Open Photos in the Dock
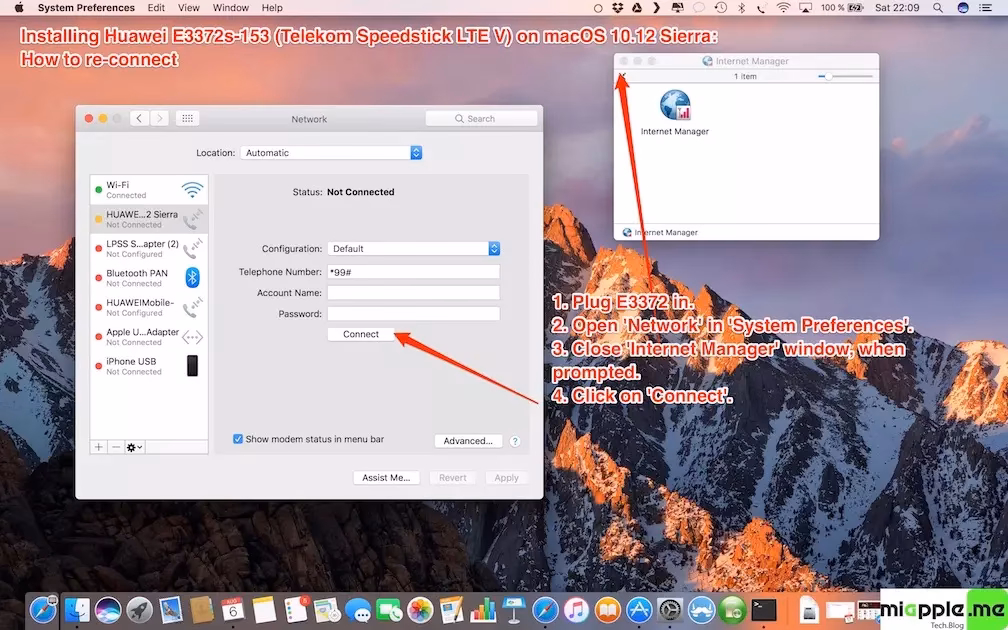This screenshot has width=1008, height=630. coord(420,609)
